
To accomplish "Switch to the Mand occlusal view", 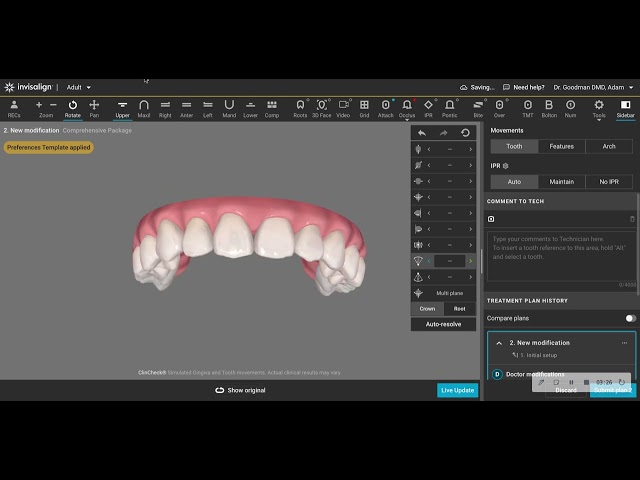I will coord(229,109).
